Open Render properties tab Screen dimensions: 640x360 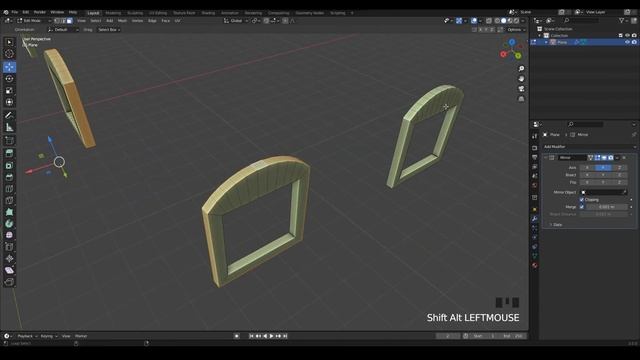click(x=535, y=148)
